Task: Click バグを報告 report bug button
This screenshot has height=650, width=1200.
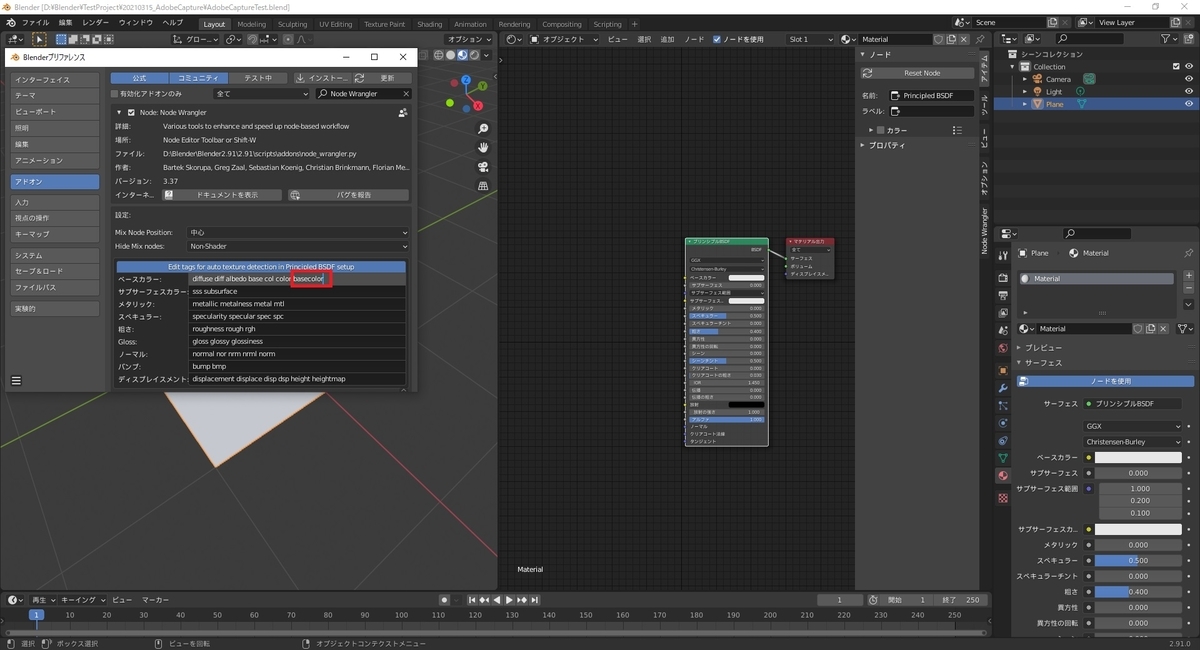Action: (348, 195)
